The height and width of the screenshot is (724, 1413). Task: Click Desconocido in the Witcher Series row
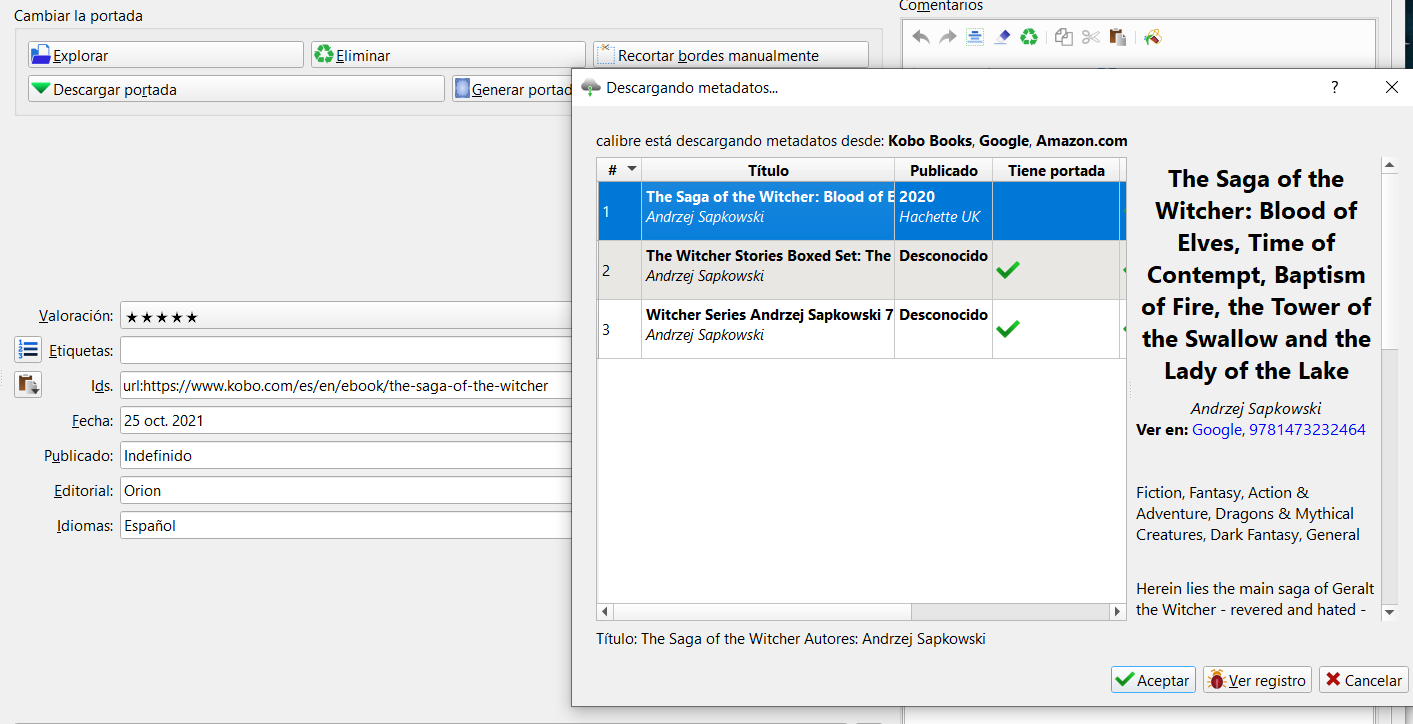(x=944, y=314)
